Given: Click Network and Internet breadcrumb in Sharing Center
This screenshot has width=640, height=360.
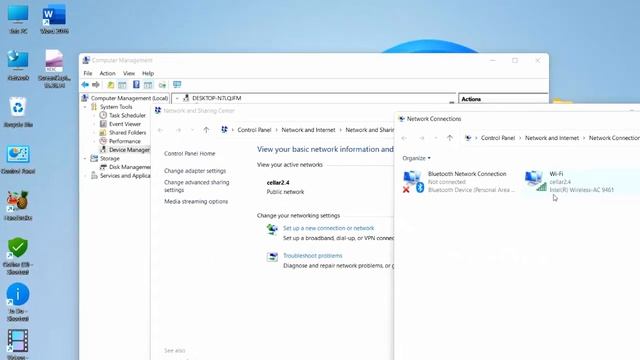Looking at the screenshot, I should pos(308,130).
